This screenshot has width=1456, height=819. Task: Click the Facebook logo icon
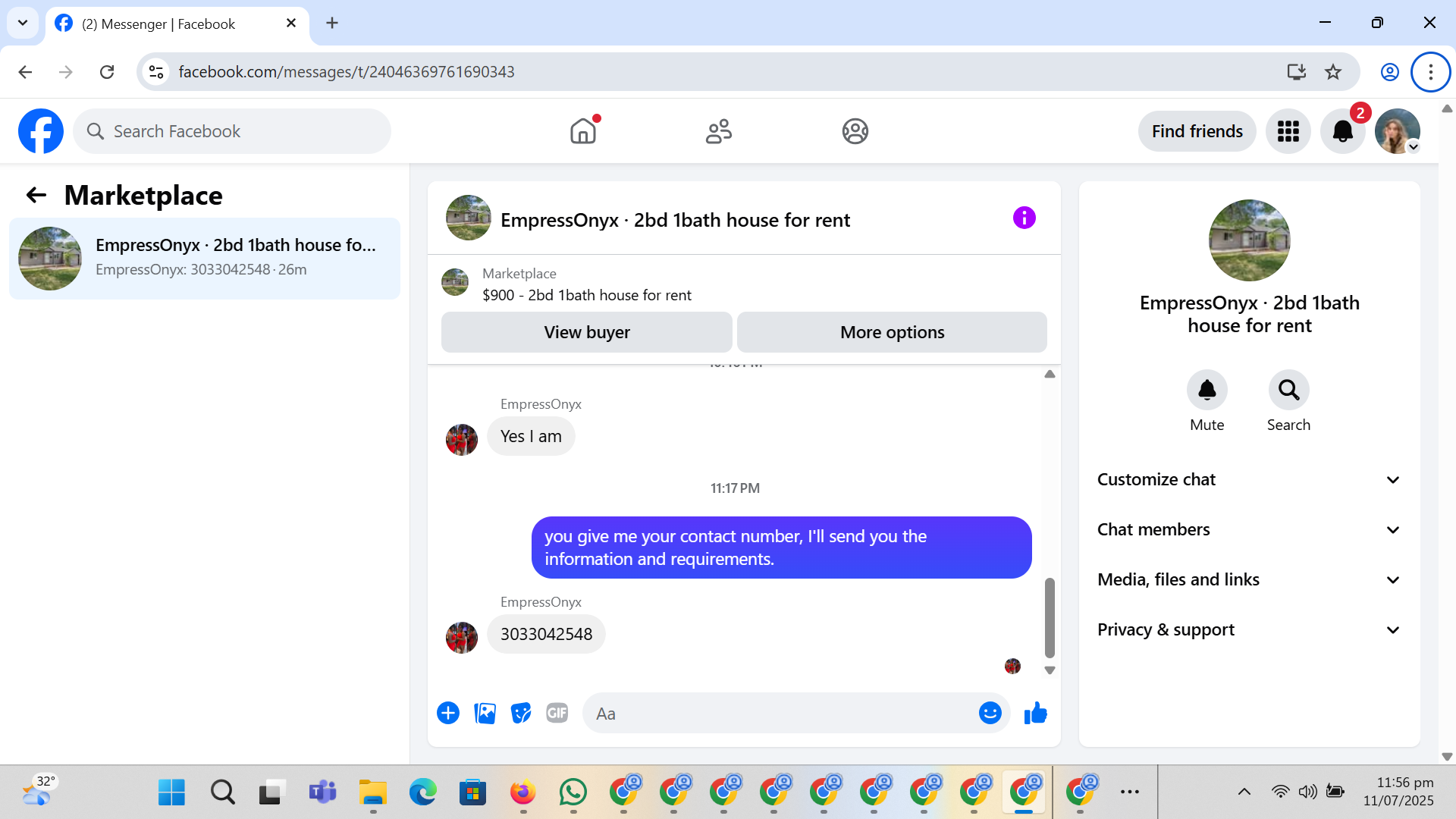pyautogui.click(x=41, y=131)
